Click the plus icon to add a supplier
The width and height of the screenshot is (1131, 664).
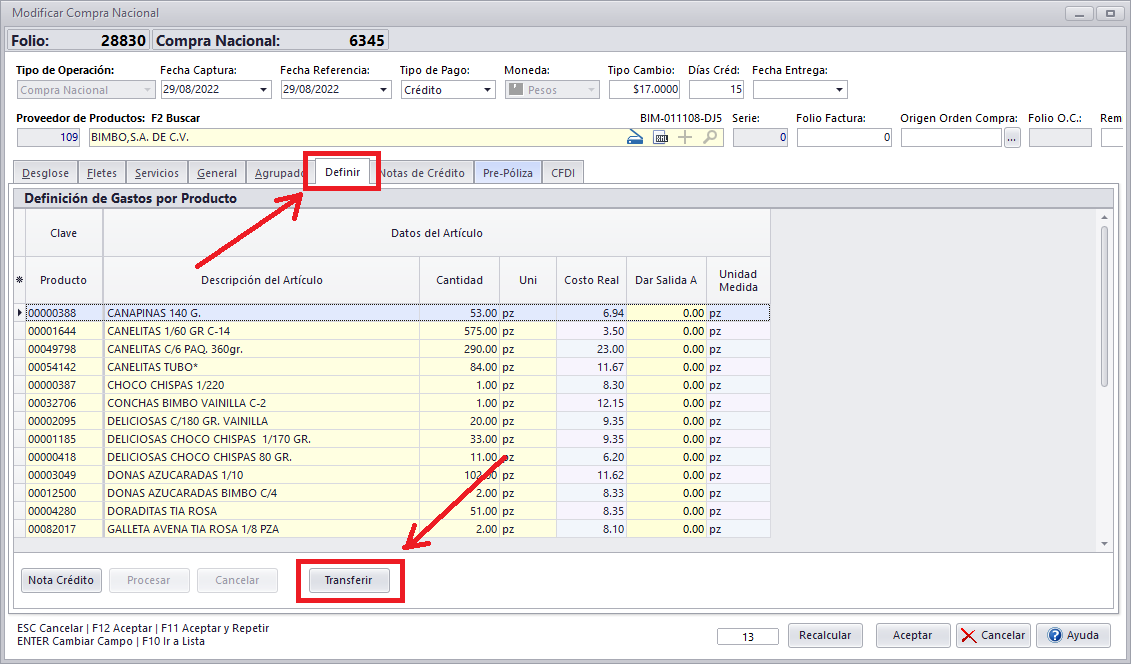pyautogui.click(x=685, y=138)
